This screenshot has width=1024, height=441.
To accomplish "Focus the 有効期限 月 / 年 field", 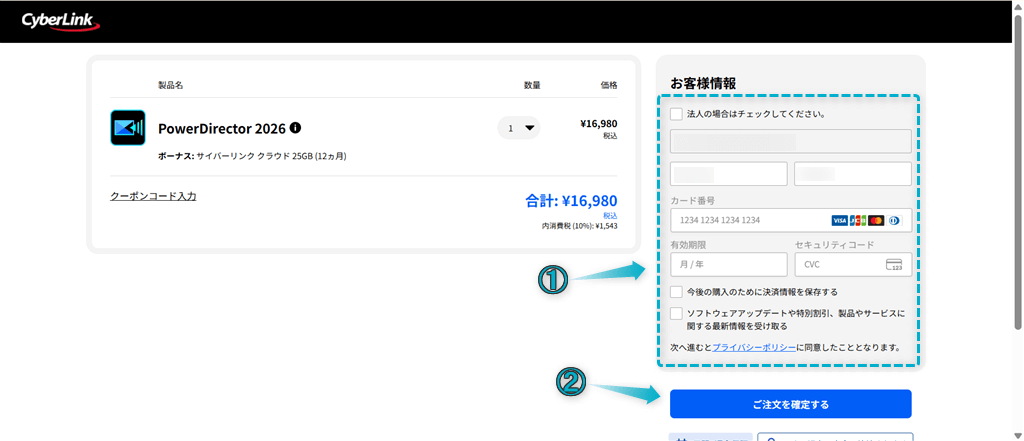I will coord(729,265).
